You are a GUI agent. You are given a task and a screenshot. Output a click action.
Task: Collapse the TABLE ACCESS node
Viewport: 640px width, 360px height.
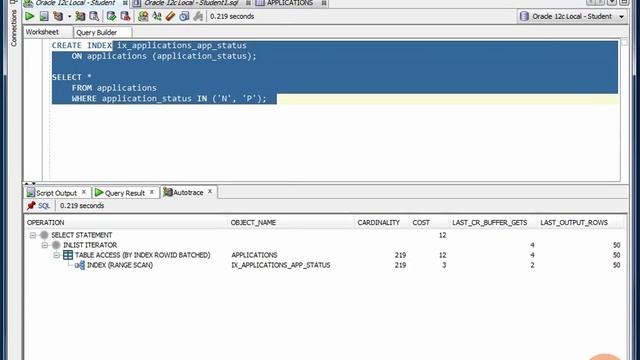(x=56, y=255)
